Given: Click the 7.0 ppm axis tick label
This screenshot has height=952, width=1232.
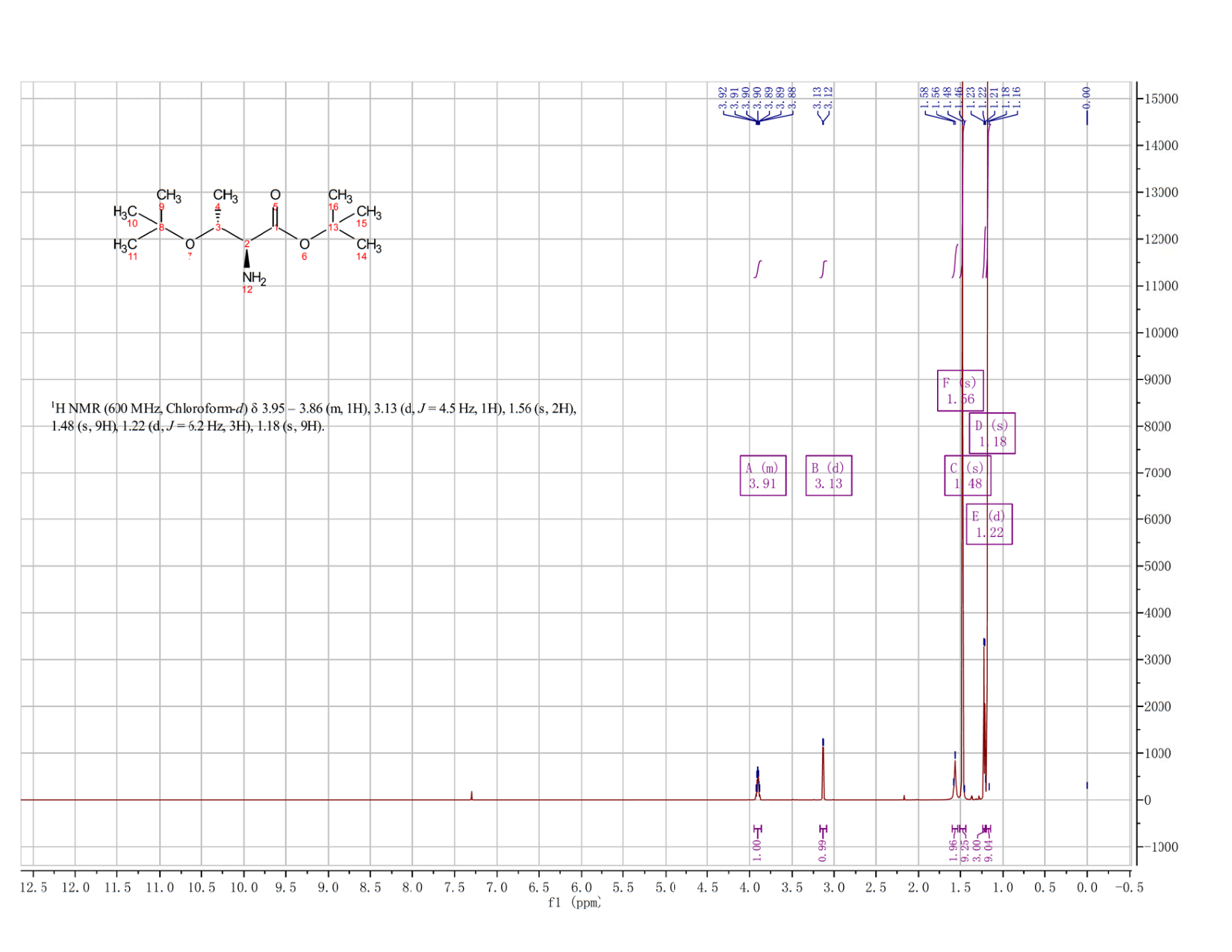Looking at the screenshot, I should tap(497, 887).
